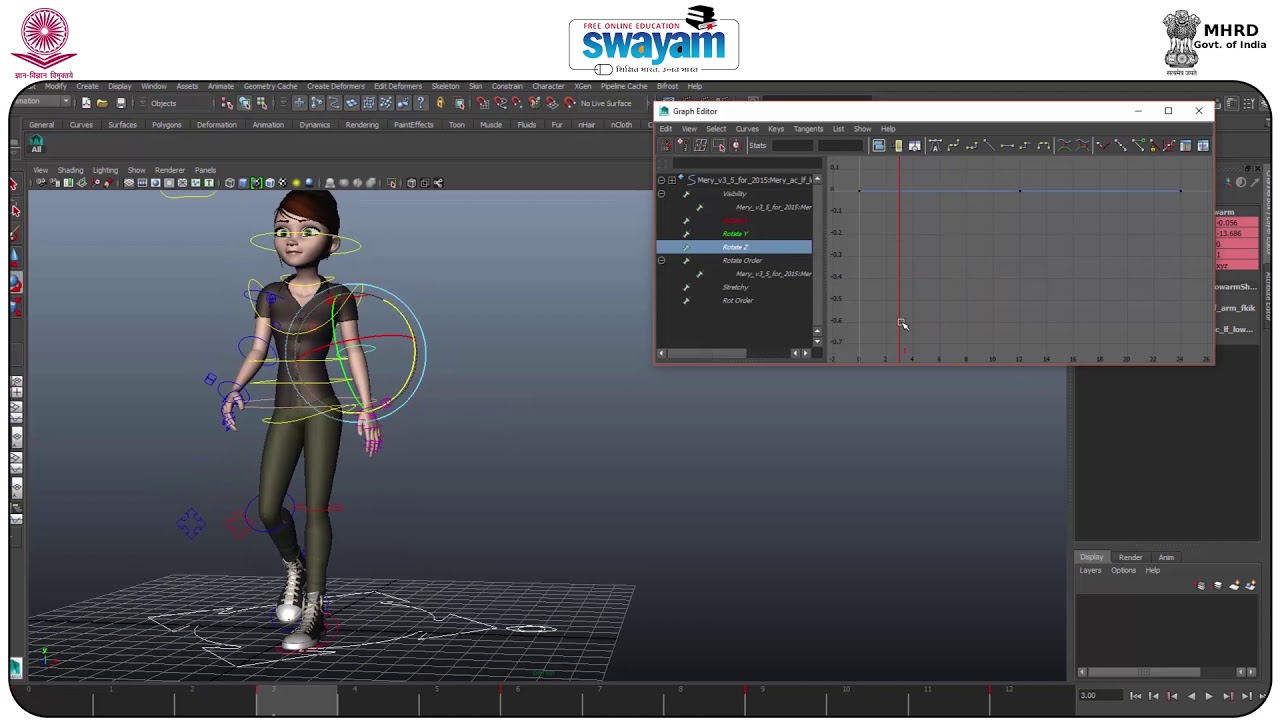Select the Stretchy channel in Graph Editor
Viewport: 1280px width, 720px height.
[735, 287]
